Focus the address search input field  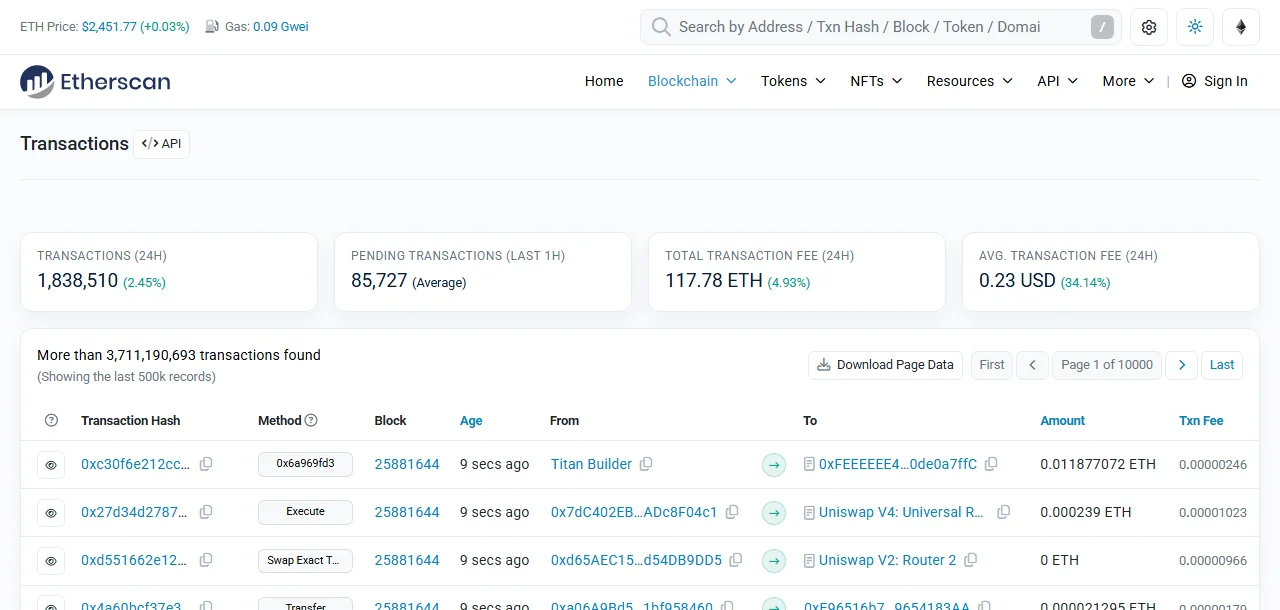(880, 27)
